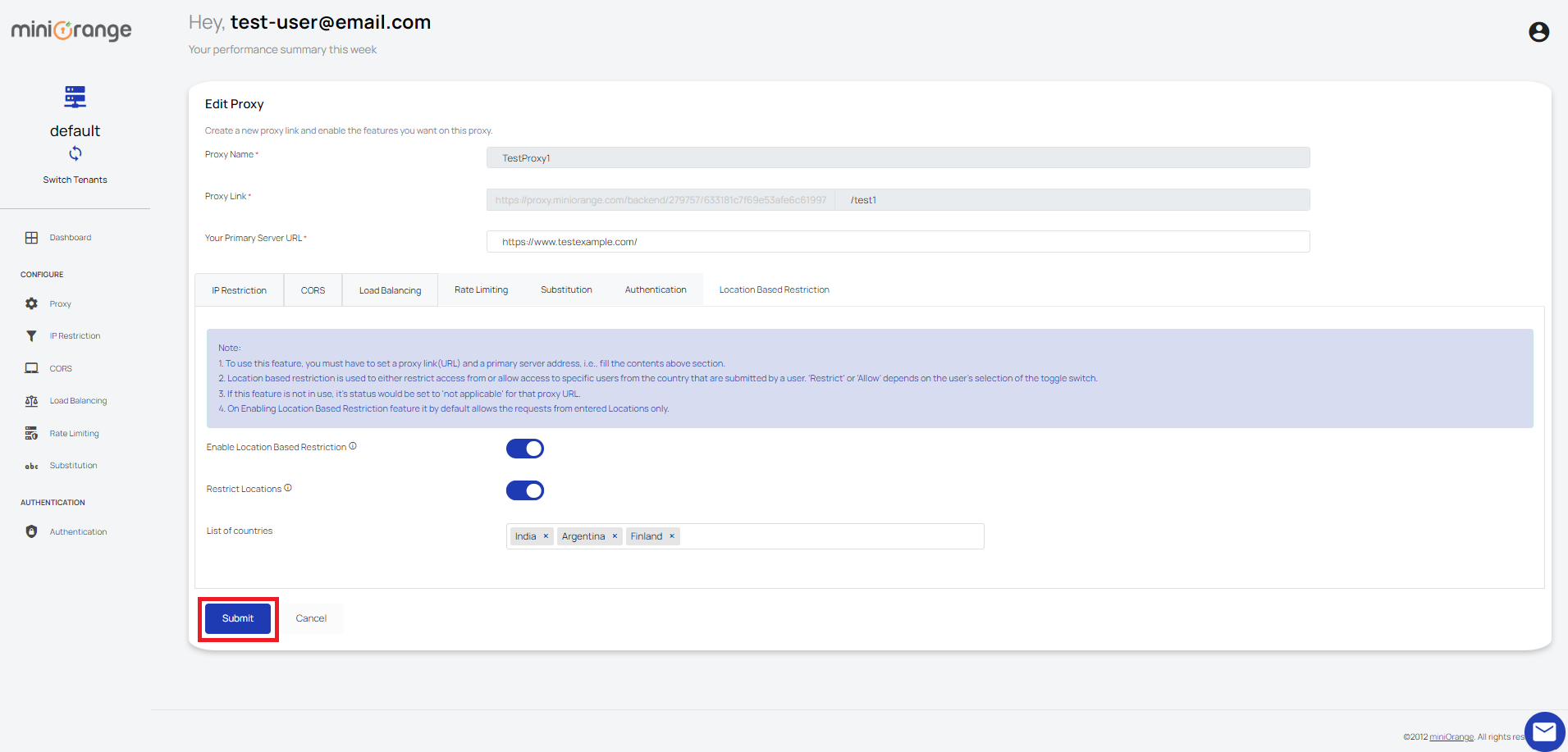The height and width of the screenshot is (752, 1568).
Task: Cancel editing the proxy
Action: [x=311, y=618]
